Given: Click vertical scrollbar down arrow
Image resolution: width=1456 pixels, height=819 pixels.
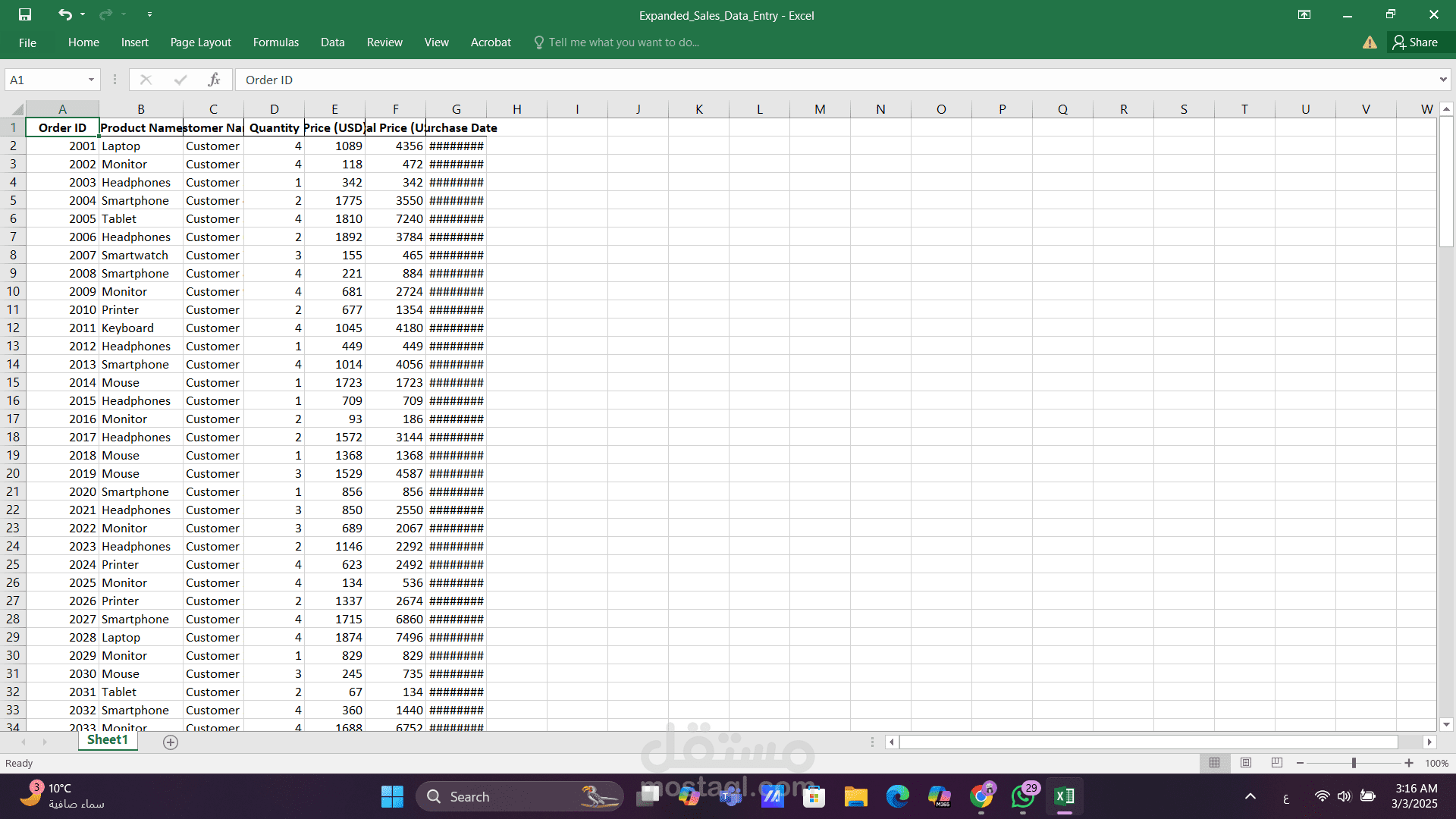Looking at the screenshot, I should [1446, 724].
